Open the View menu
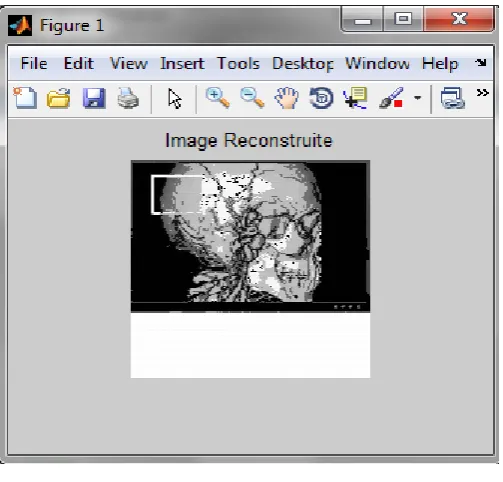Screen dimensions: 503x482 click(x=129, y=63)
